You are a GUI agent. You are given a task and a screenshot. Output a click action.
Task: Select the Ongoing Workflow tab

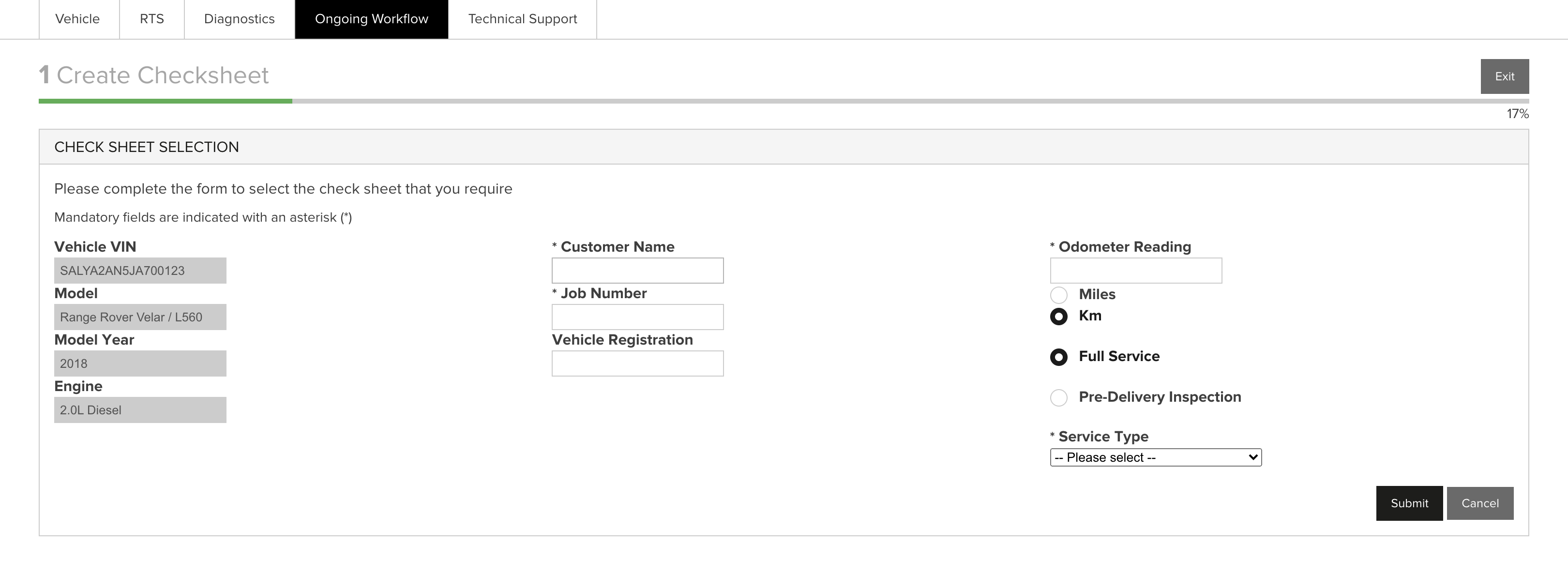[x=371, y=19]
